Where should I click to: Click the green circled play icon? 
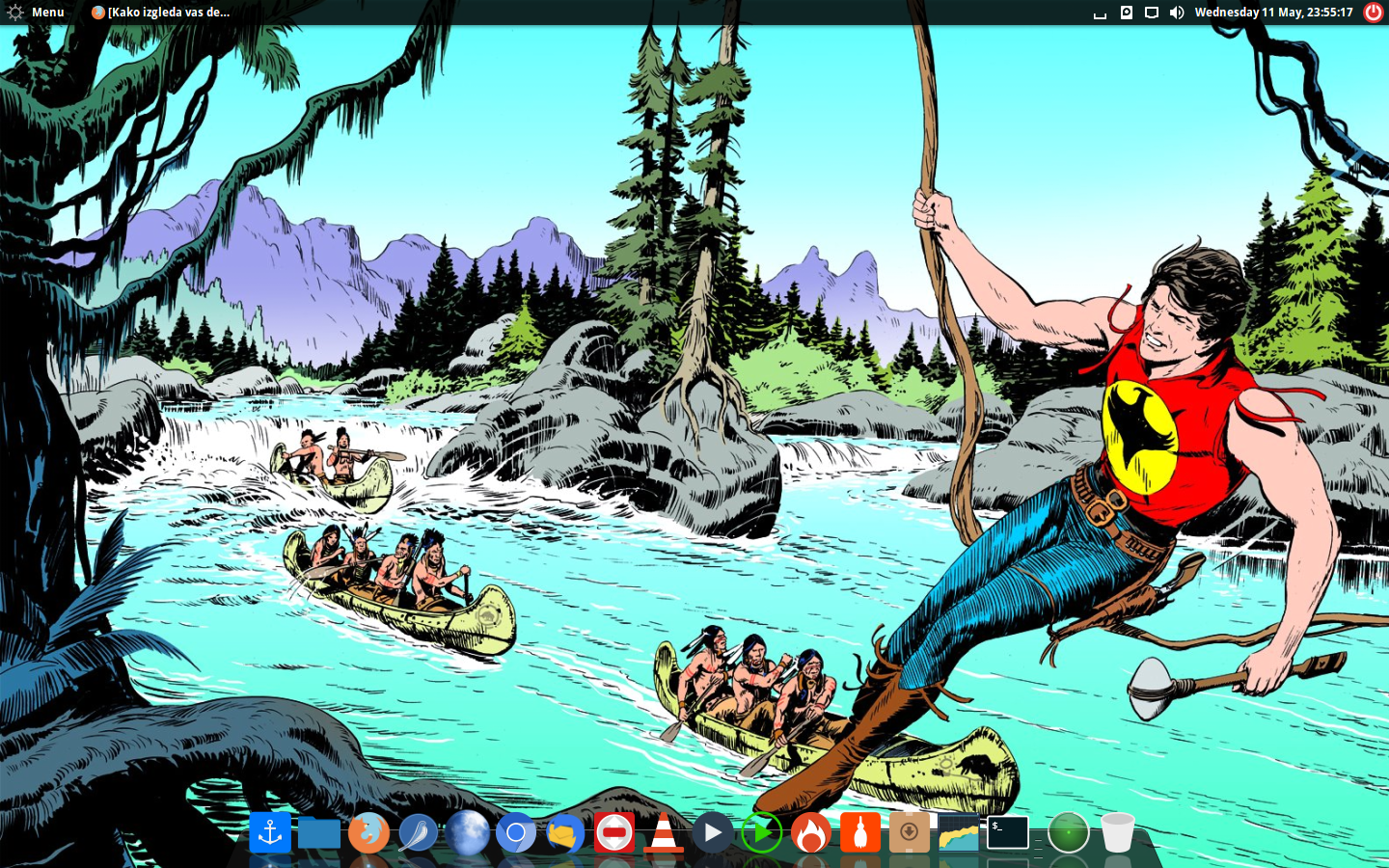pos(762,833)
